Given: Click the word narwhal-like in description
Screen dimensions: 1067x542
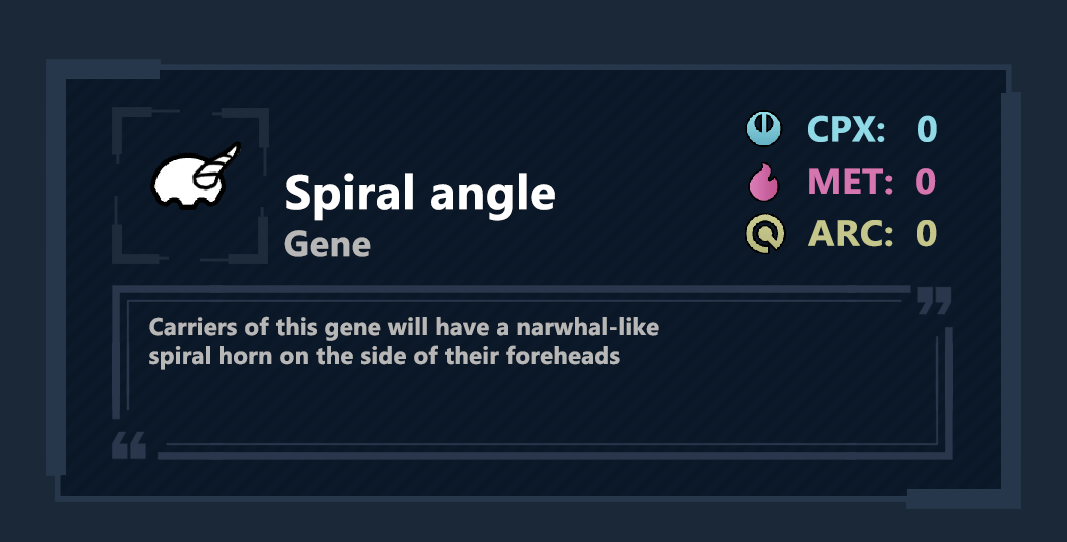Looking at the screenshot, I should (587, 327).
